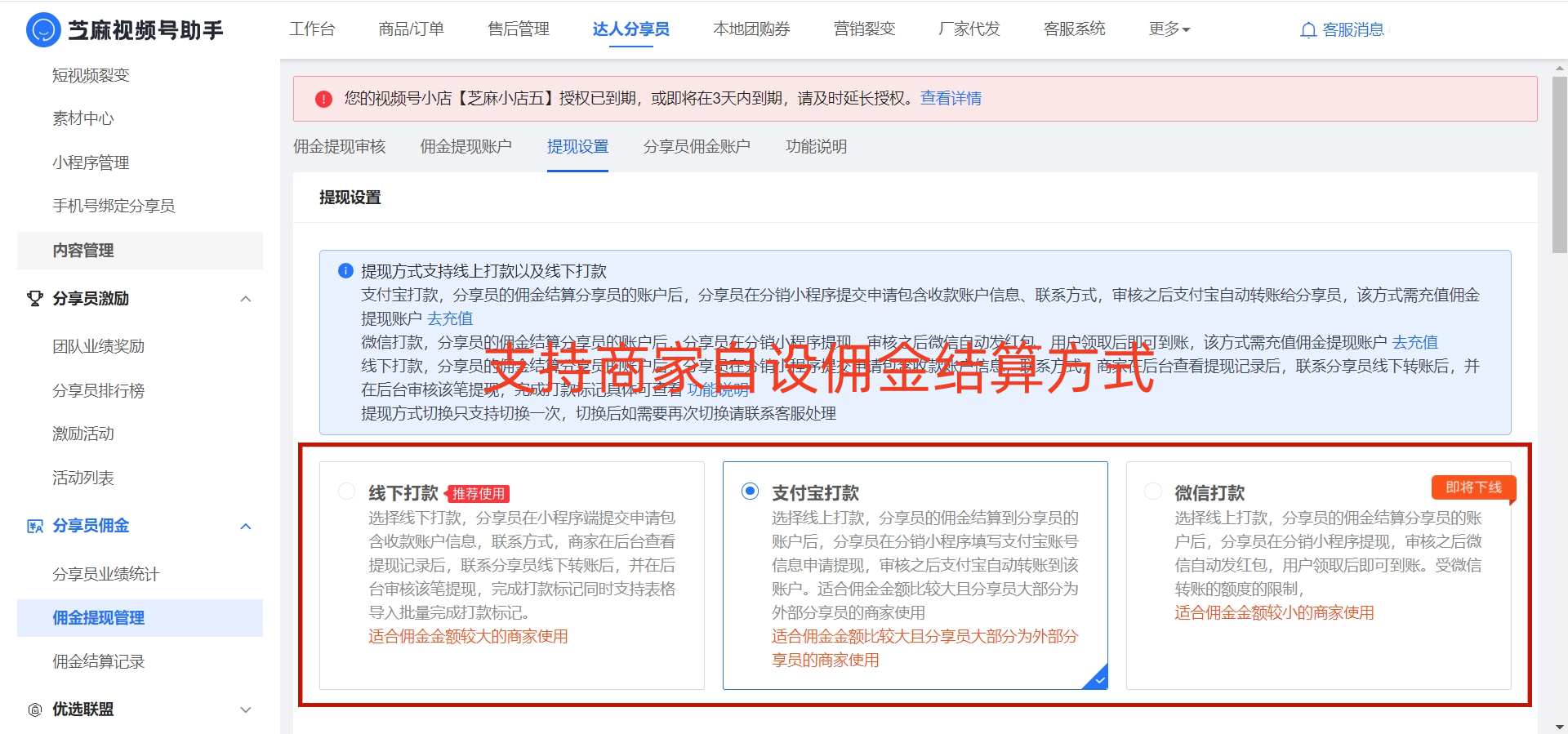This screenshot has width=1568, height=734.
Task: Click the blue info icon in the notice box
Action: coord(345,270)
